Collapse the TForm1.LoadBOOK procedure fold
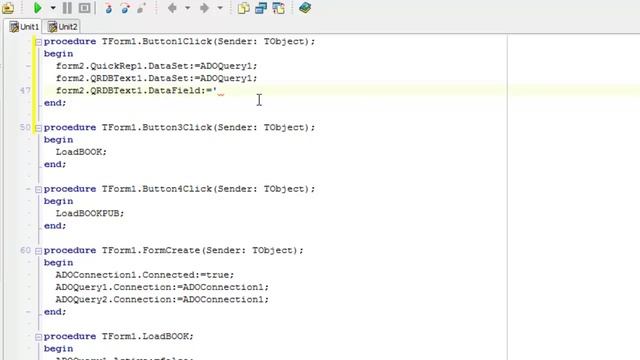This screenshot has width=640, height=360. (38, 337)
